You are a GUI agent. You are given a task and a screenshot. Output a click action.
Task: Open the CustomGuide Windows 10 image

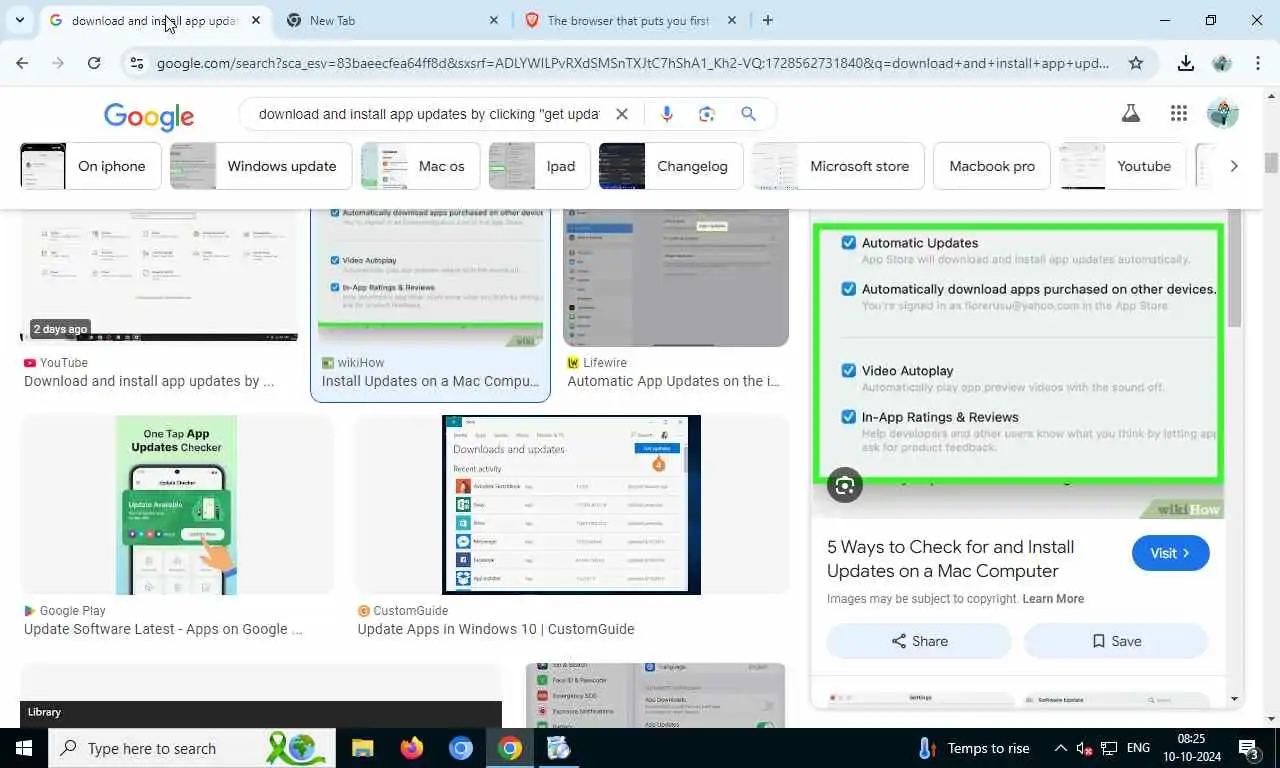tap(571, 505)
